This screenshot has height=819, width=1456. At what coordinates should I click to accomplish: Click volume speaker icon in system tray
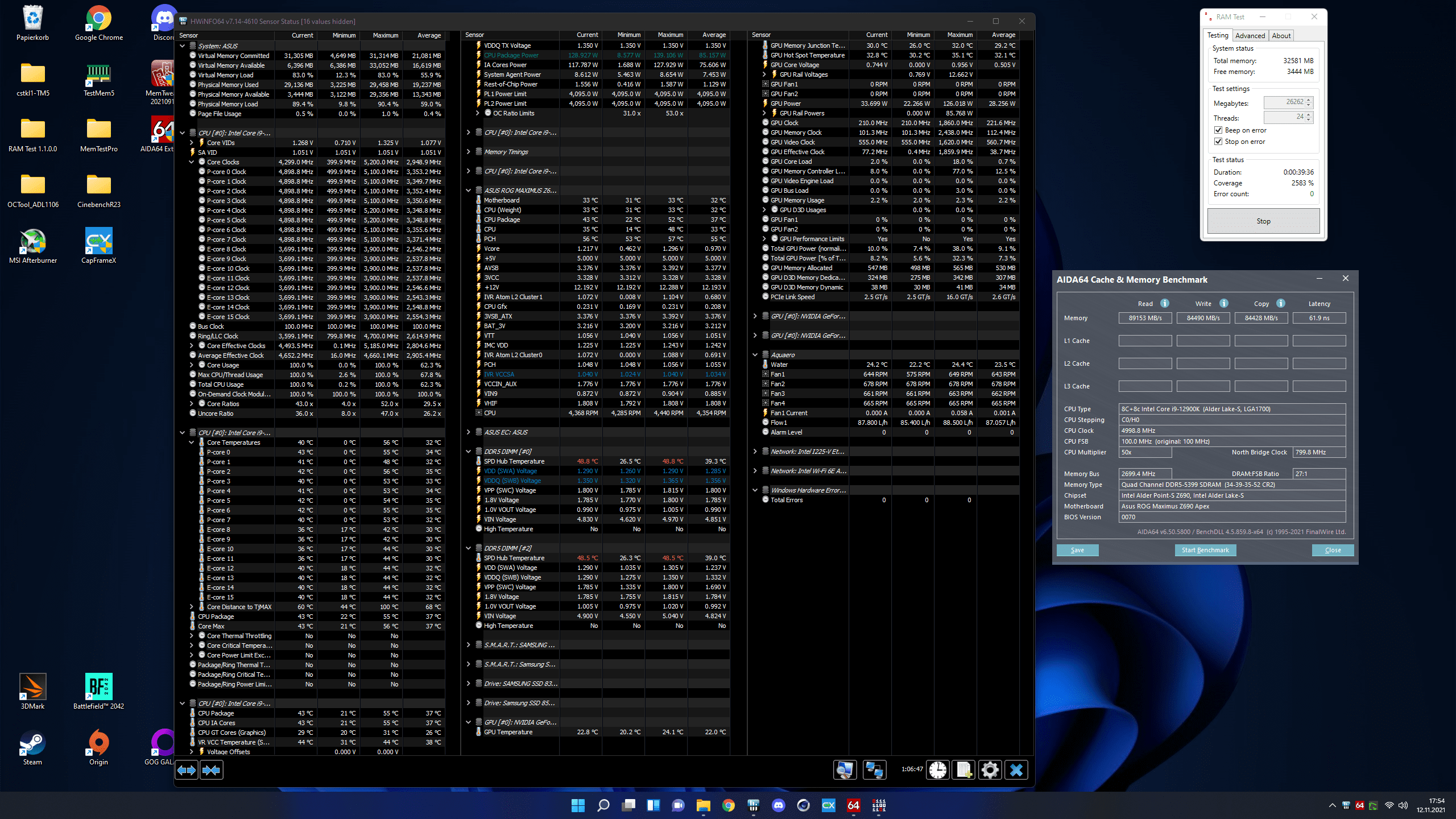[1403, 805]
